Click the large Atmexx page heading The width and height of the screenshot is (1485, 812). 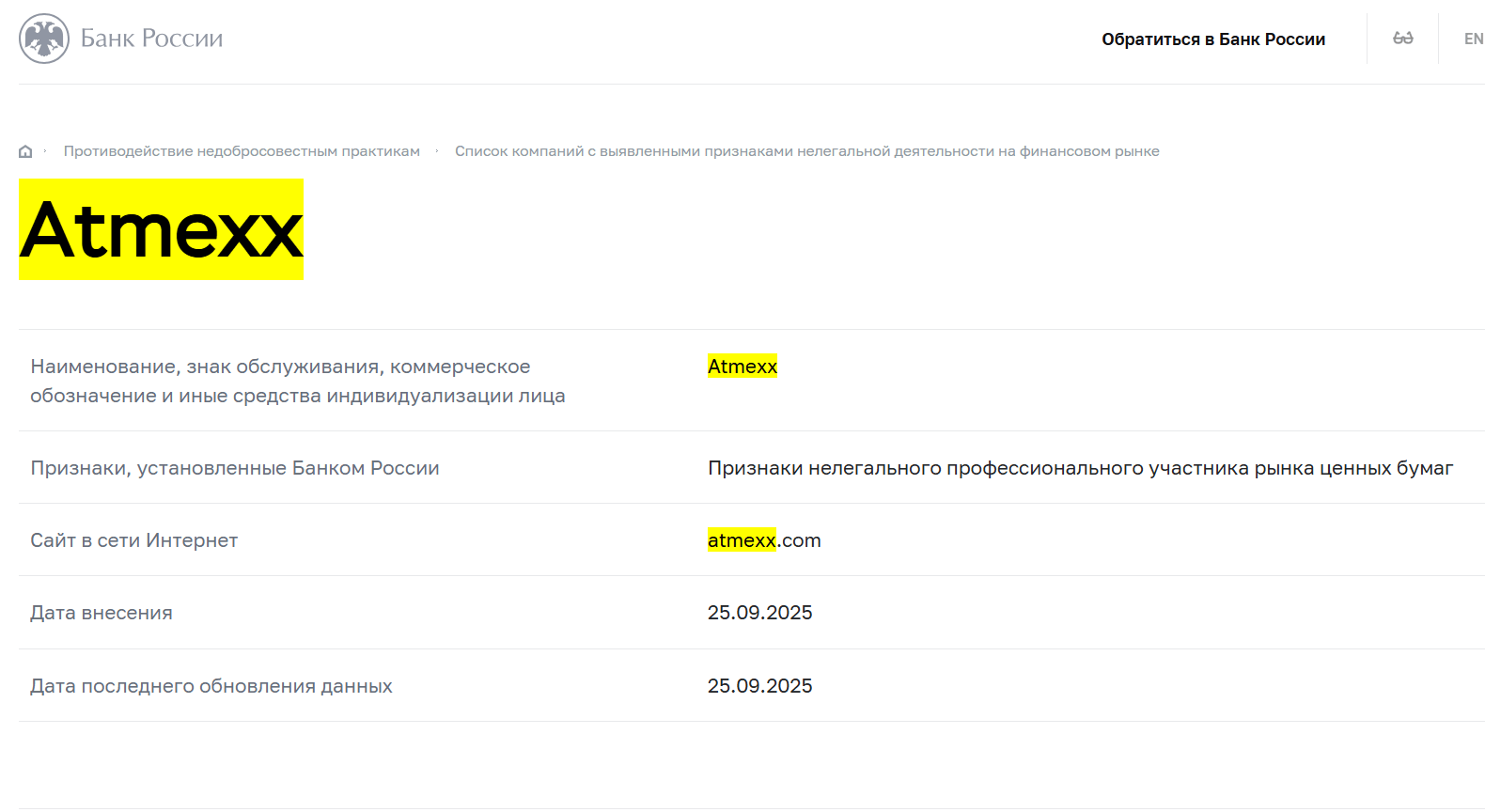coord(162,229)
